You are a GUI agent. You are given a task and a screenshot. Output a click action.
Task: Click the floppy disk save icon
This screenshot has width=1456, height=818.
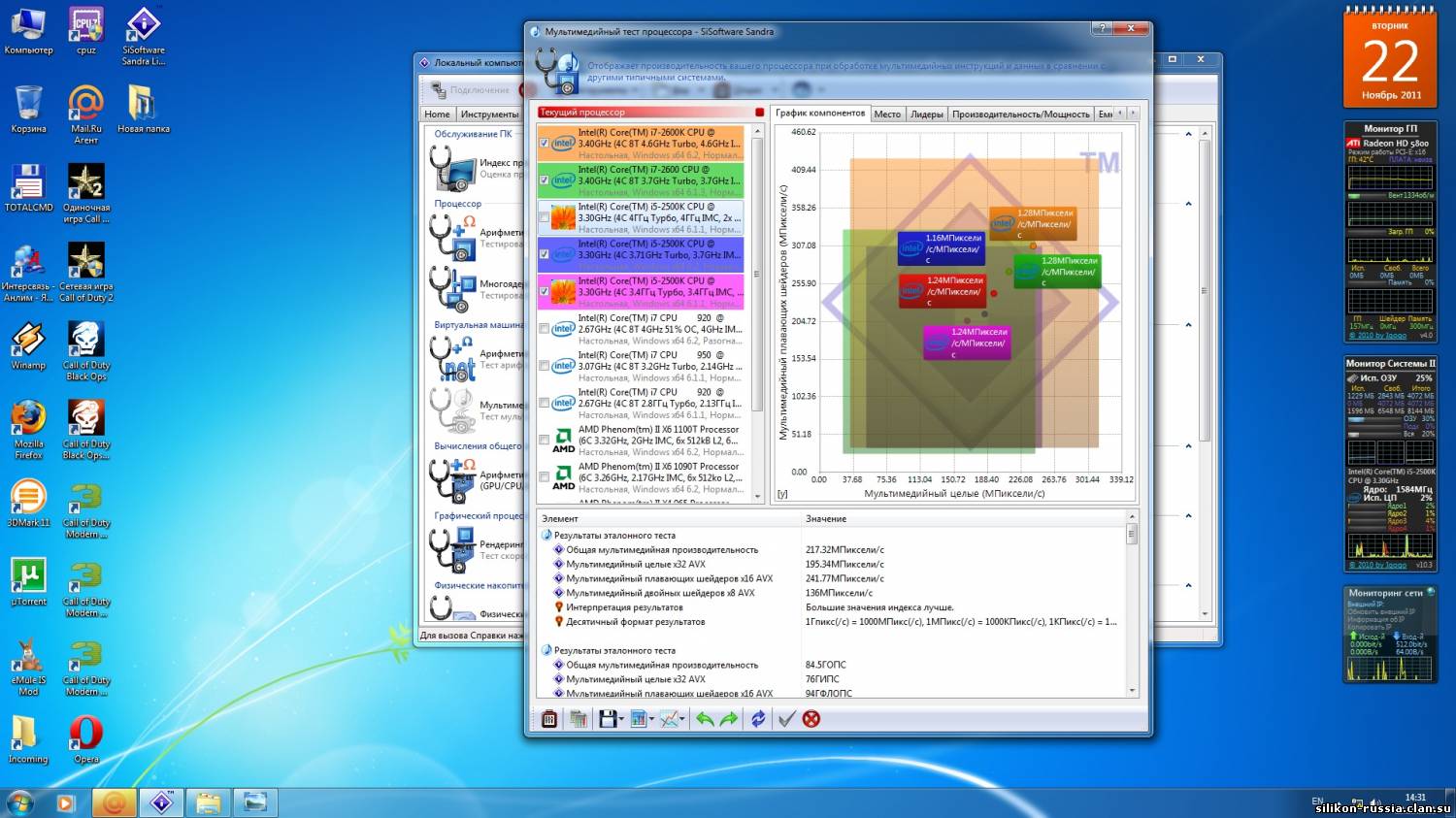click(x=608, y=719)
